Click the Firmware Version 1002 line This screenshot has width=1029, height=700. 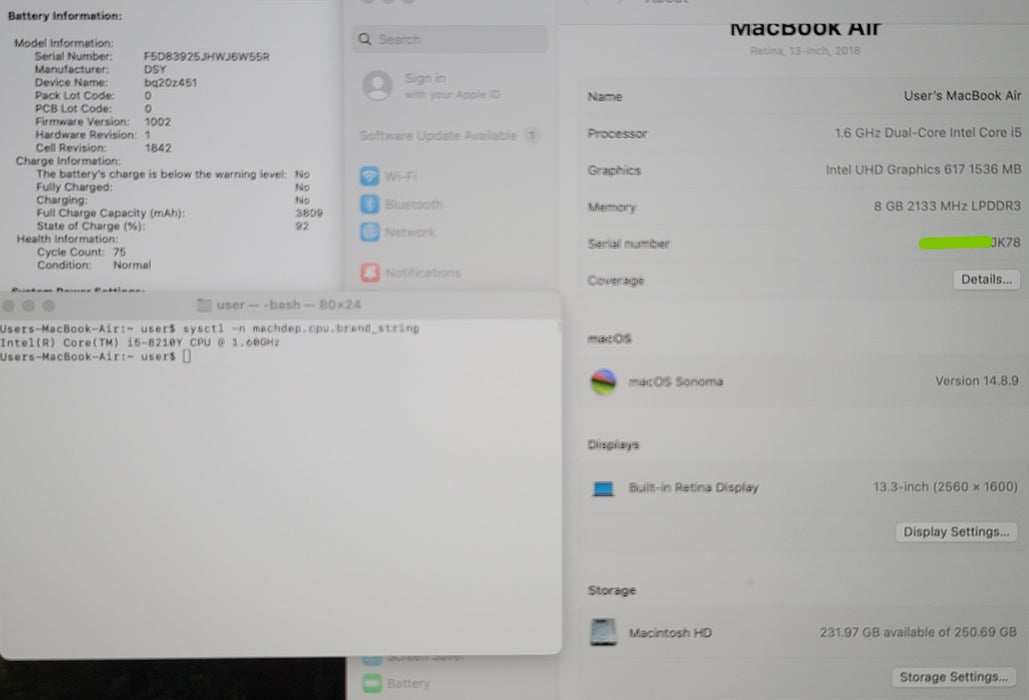[x=103, y=122]
